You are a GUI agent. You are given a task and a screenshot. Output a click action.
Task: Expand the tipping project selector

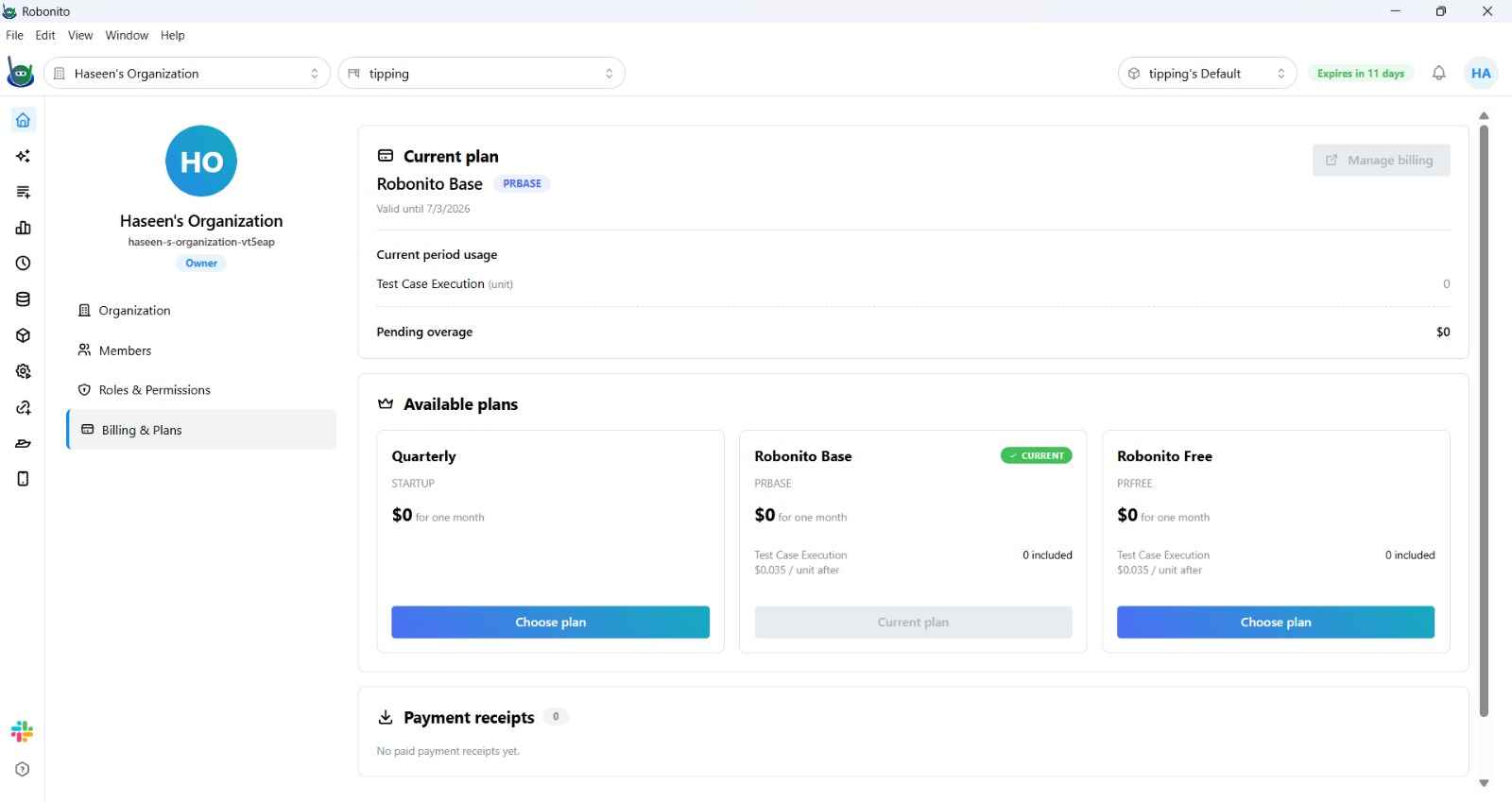tap(481, 73)
